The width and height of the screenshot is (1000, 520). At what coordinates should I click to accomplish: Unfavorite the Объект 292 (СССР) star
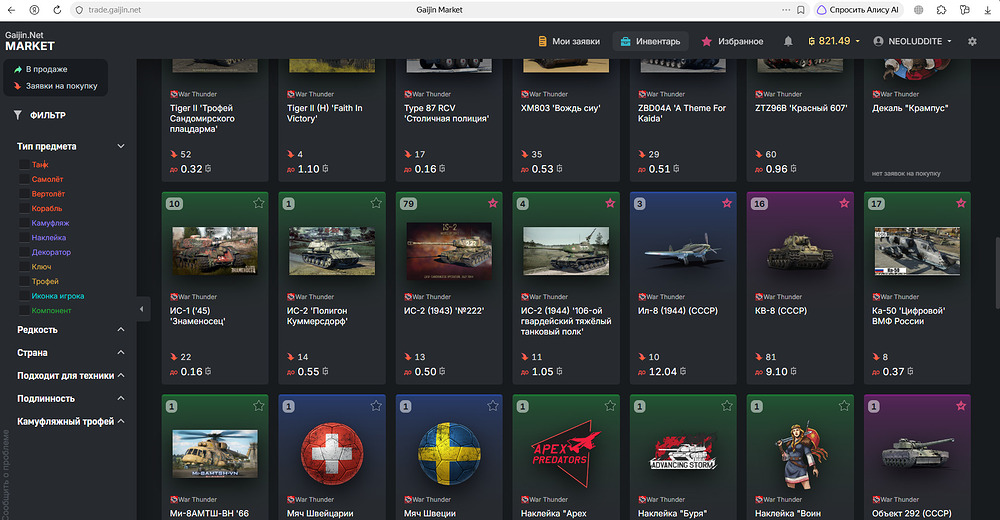click(x=960, y=405)
